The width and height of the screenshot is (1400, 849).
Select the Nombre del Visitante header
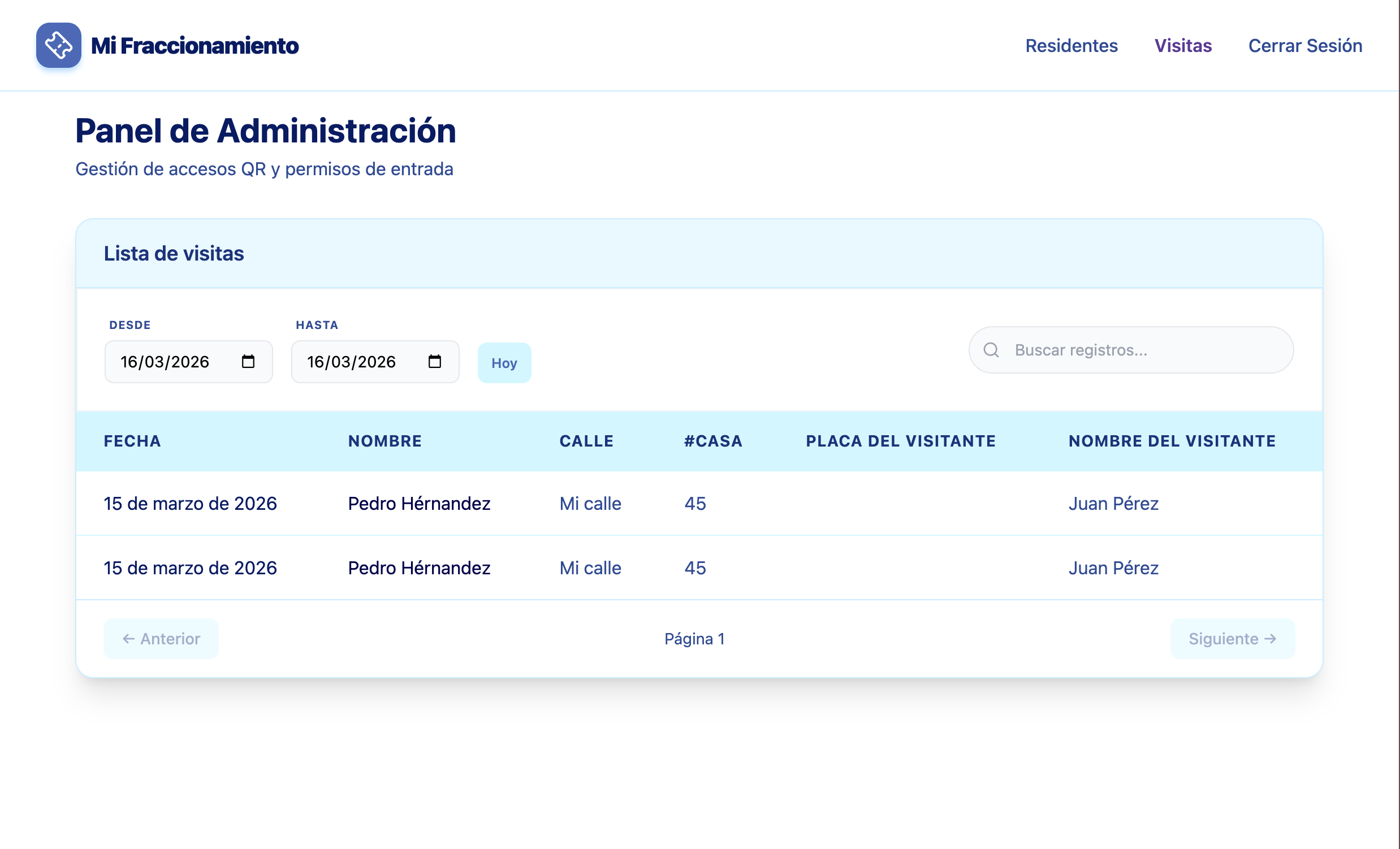tap(1172, 441)
